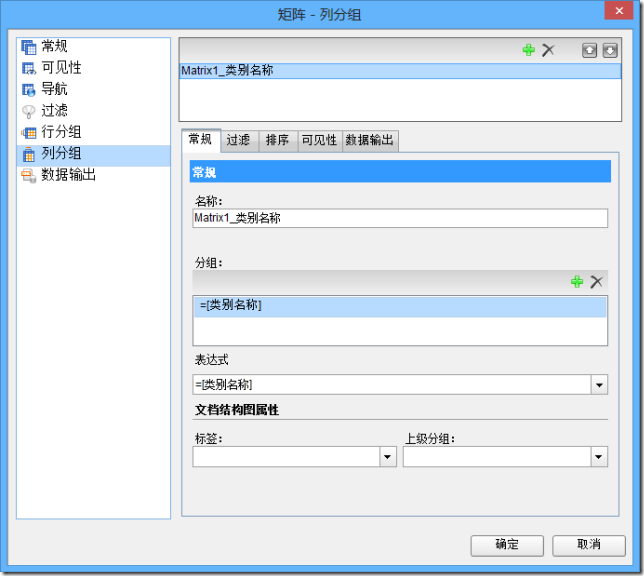Switch to the 排序 tab
The image size is (644, 576).
click(278, 141)
